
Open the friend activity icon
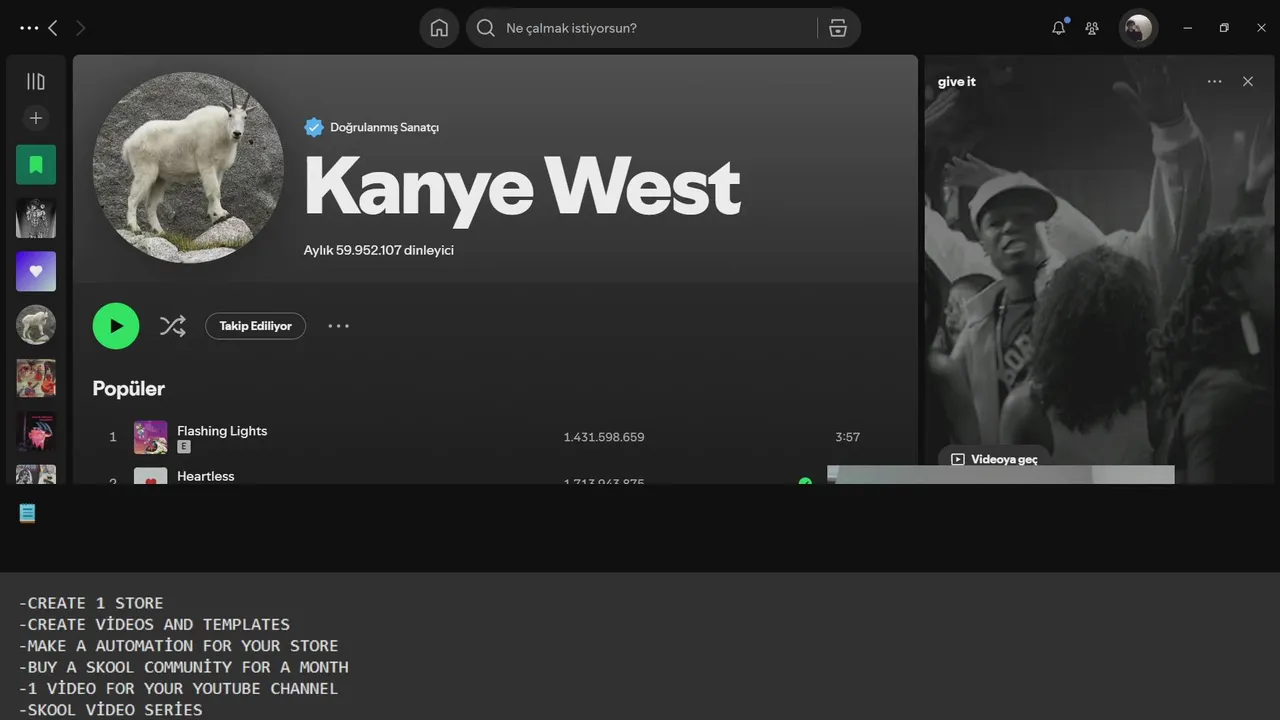coord(1092,28)
